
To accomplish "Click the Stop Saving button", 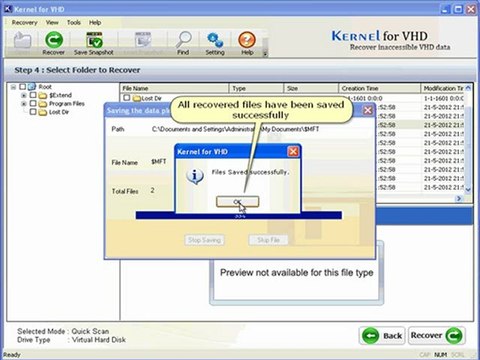I will pyautogui.click(x=204, y=240).
